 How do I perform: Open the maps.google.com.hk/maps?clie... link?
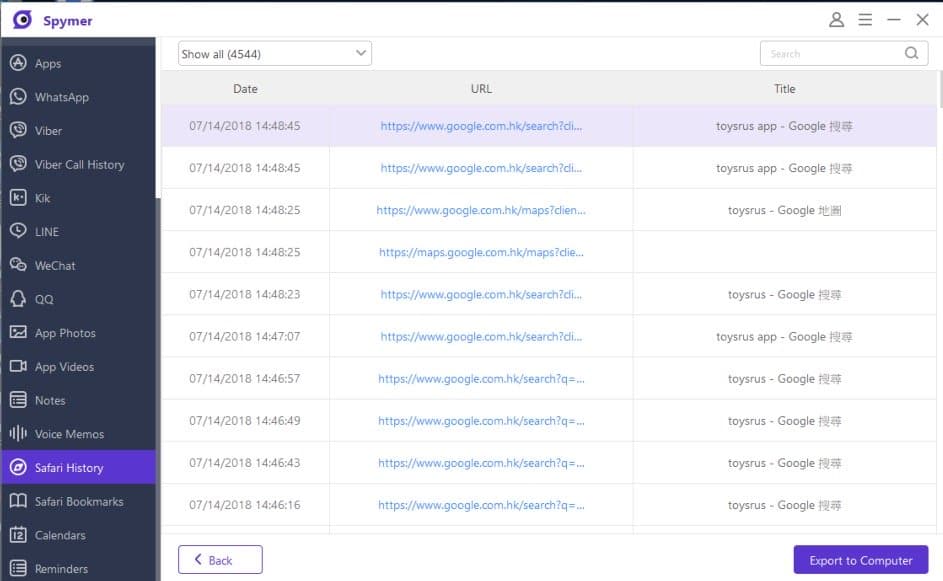click(x=481, y=252)
